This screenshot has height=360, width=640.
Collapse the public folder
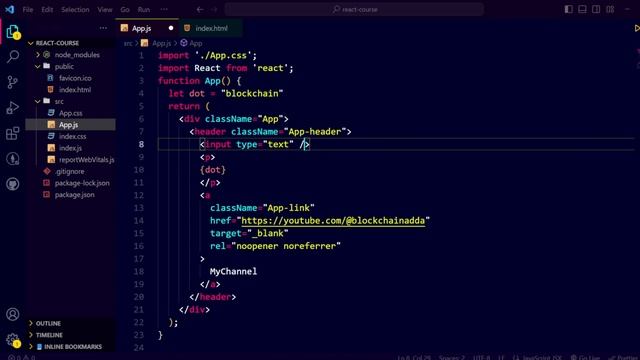(x=38, y=66)
